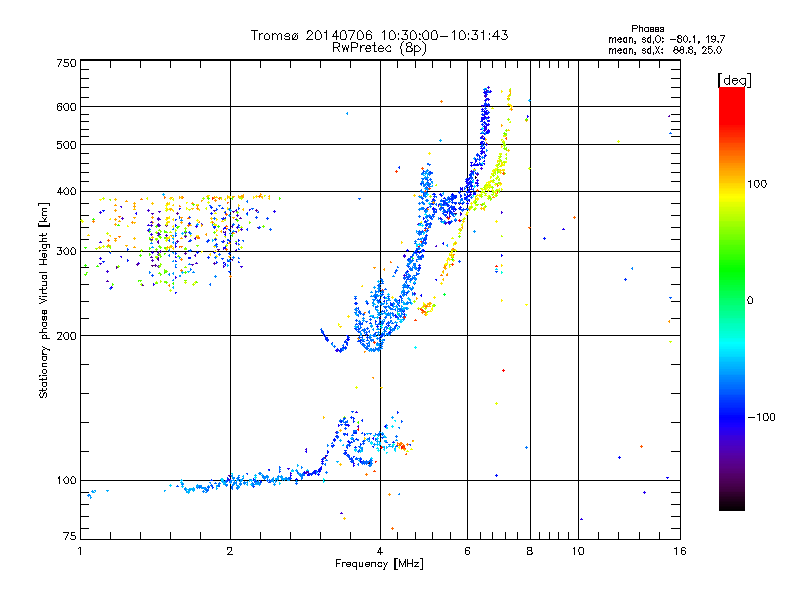The width and height of the screenshot is (800, 600).
Task: Click the y-axis '400' tick label
Action: pyautogui.click(x=67, y=192)
